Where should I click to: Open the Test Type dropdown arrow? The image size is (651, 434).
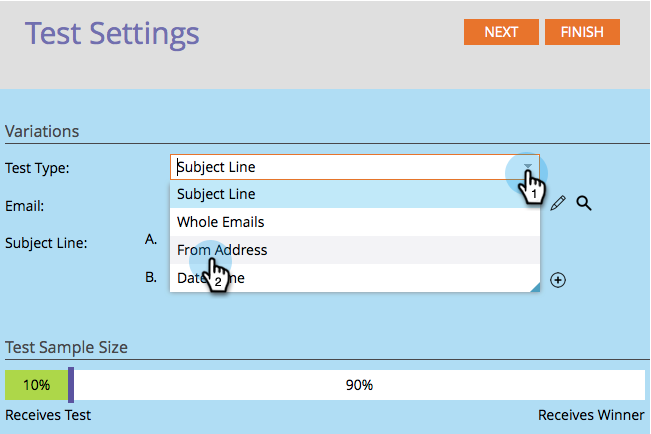coord(527,167)
